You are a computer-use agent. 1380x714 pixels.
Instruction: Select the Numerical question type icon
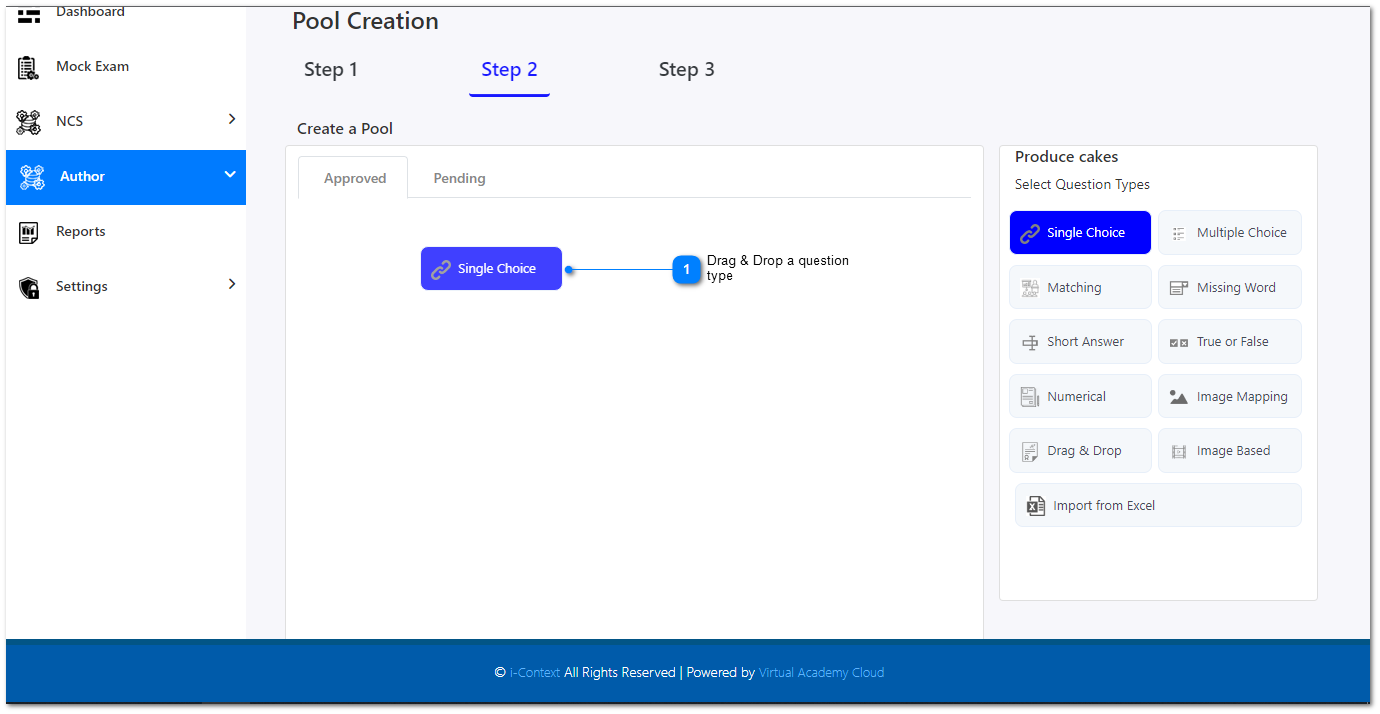[x=1030, y=397]
